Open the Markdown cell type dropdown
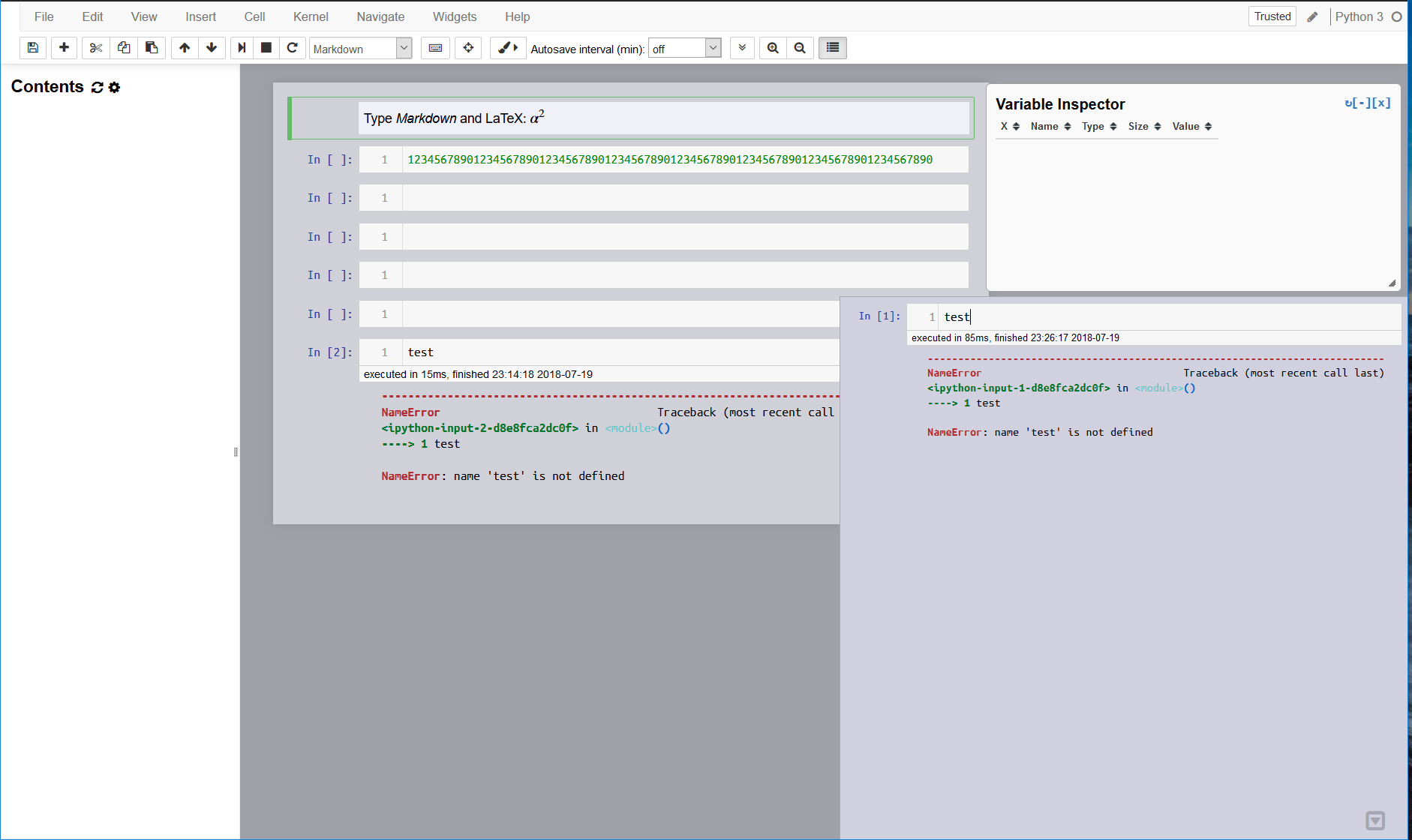Viewport: 1412px width, 840px height. (x=360, y=48)
